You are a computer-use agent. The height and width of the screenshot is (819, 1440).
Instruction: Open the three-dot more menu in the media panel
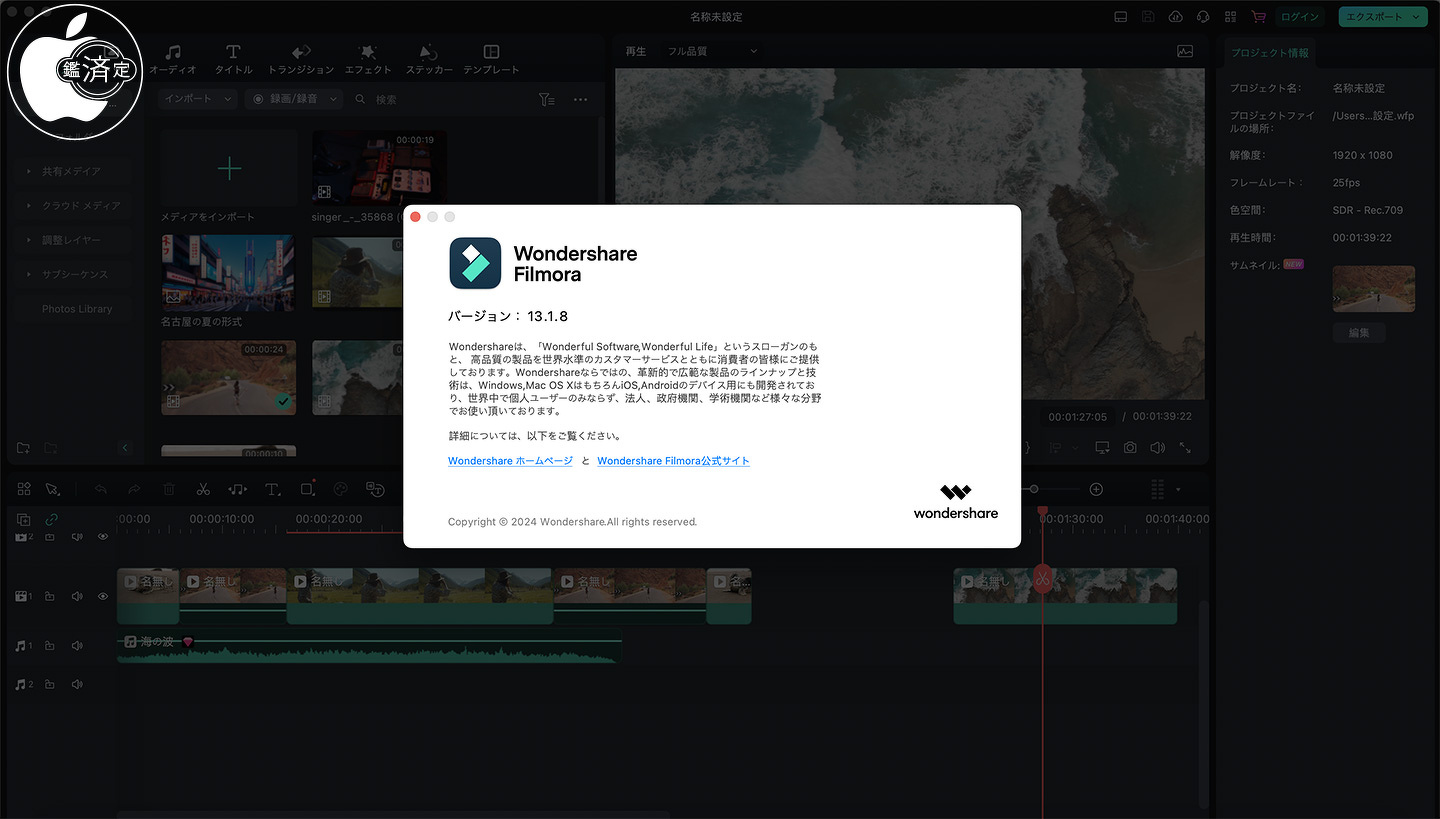tap(581, 99)
